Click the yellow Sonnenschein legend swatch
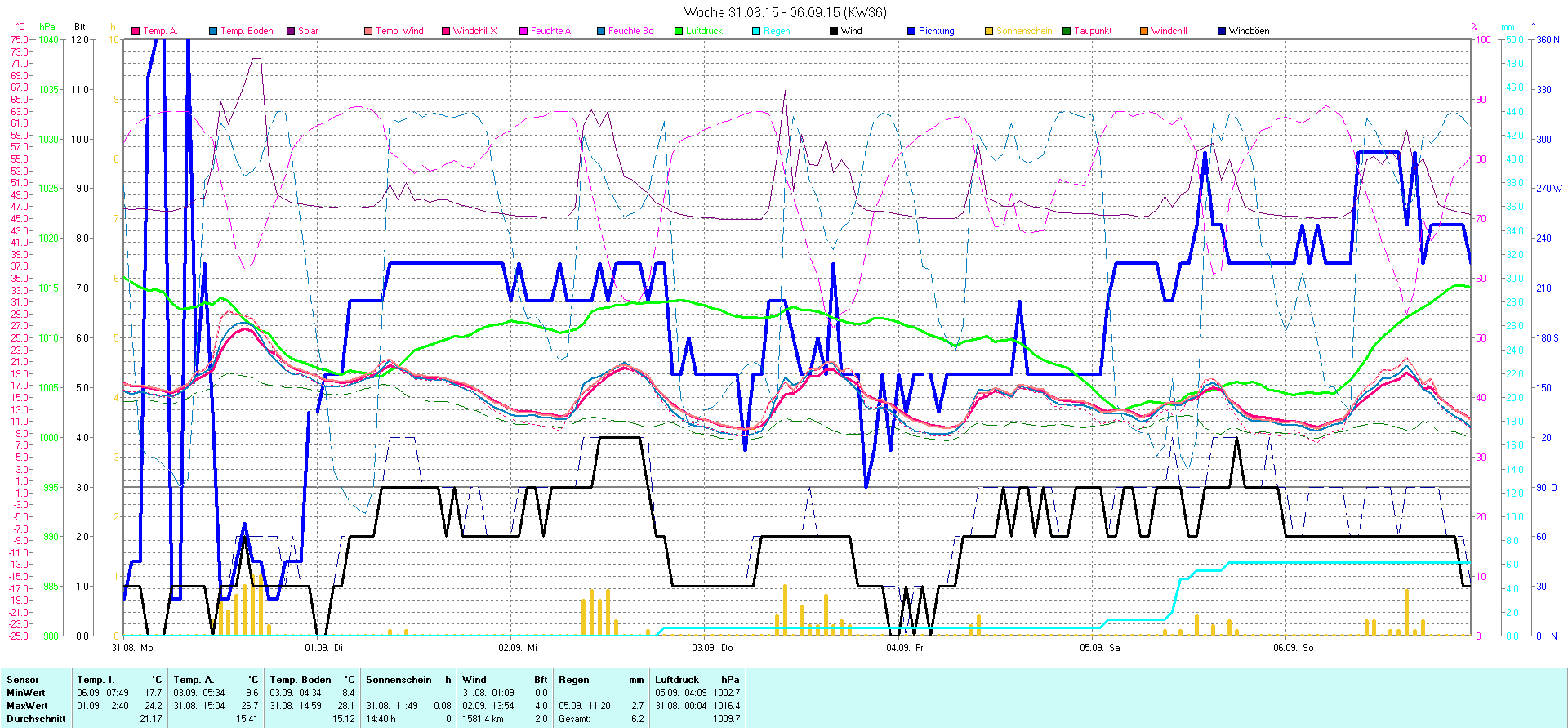The image size is (1568, 728). 989,31
